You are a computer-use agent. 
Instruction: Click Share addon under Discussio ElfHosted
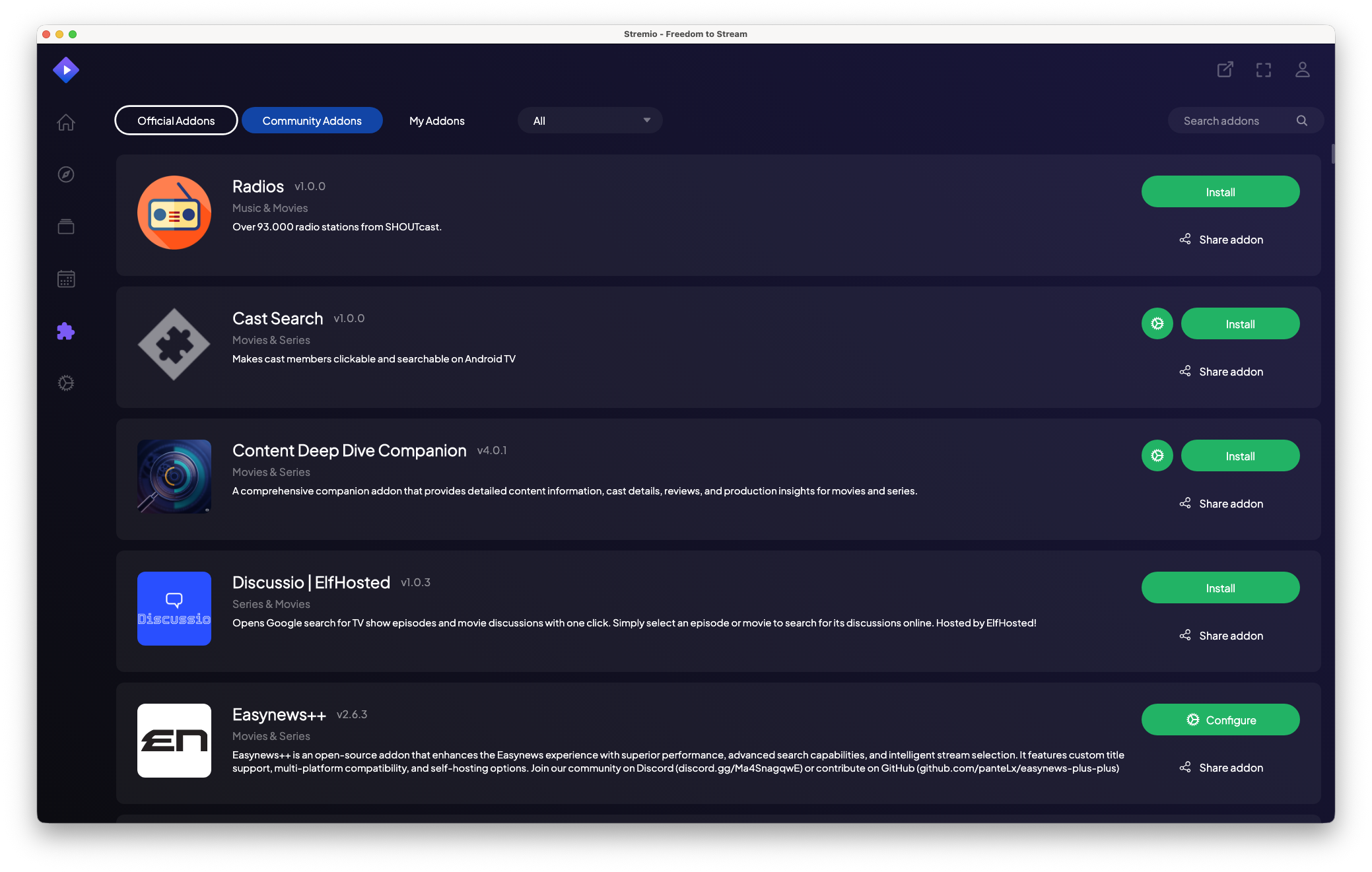coord(1220,635)
